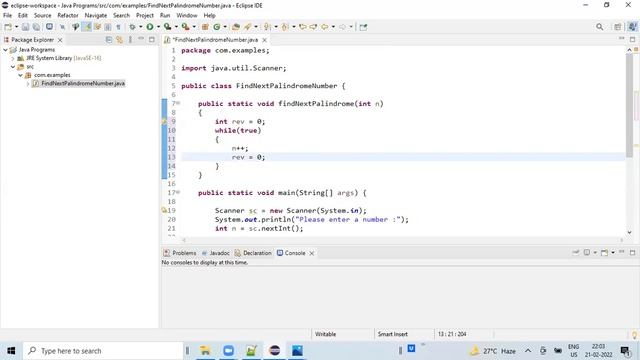Screen dimensions: 640x360
Task: Collapse the src folder node
Action: tap(13, 67)
